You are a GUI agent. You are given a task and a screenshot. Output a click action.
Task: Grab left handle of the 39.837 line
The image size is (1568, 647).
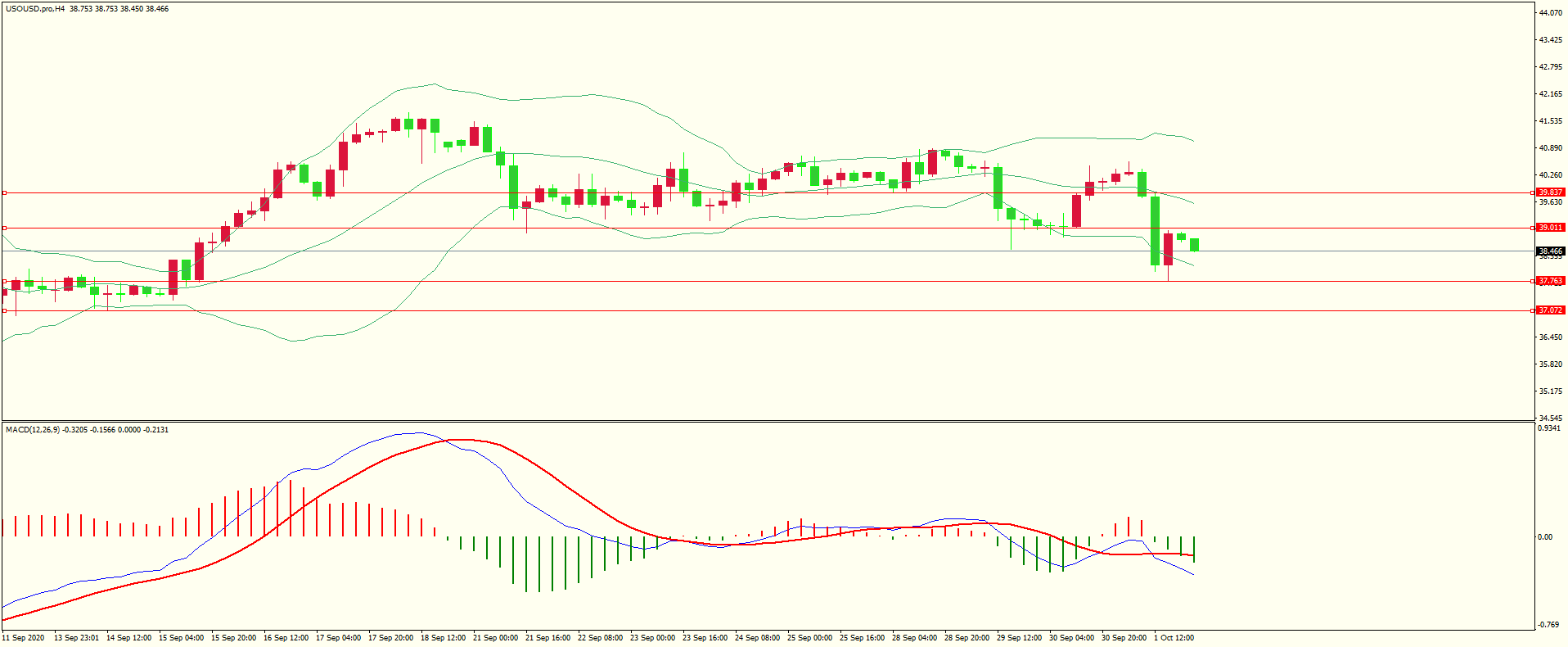tap(5, 193)
